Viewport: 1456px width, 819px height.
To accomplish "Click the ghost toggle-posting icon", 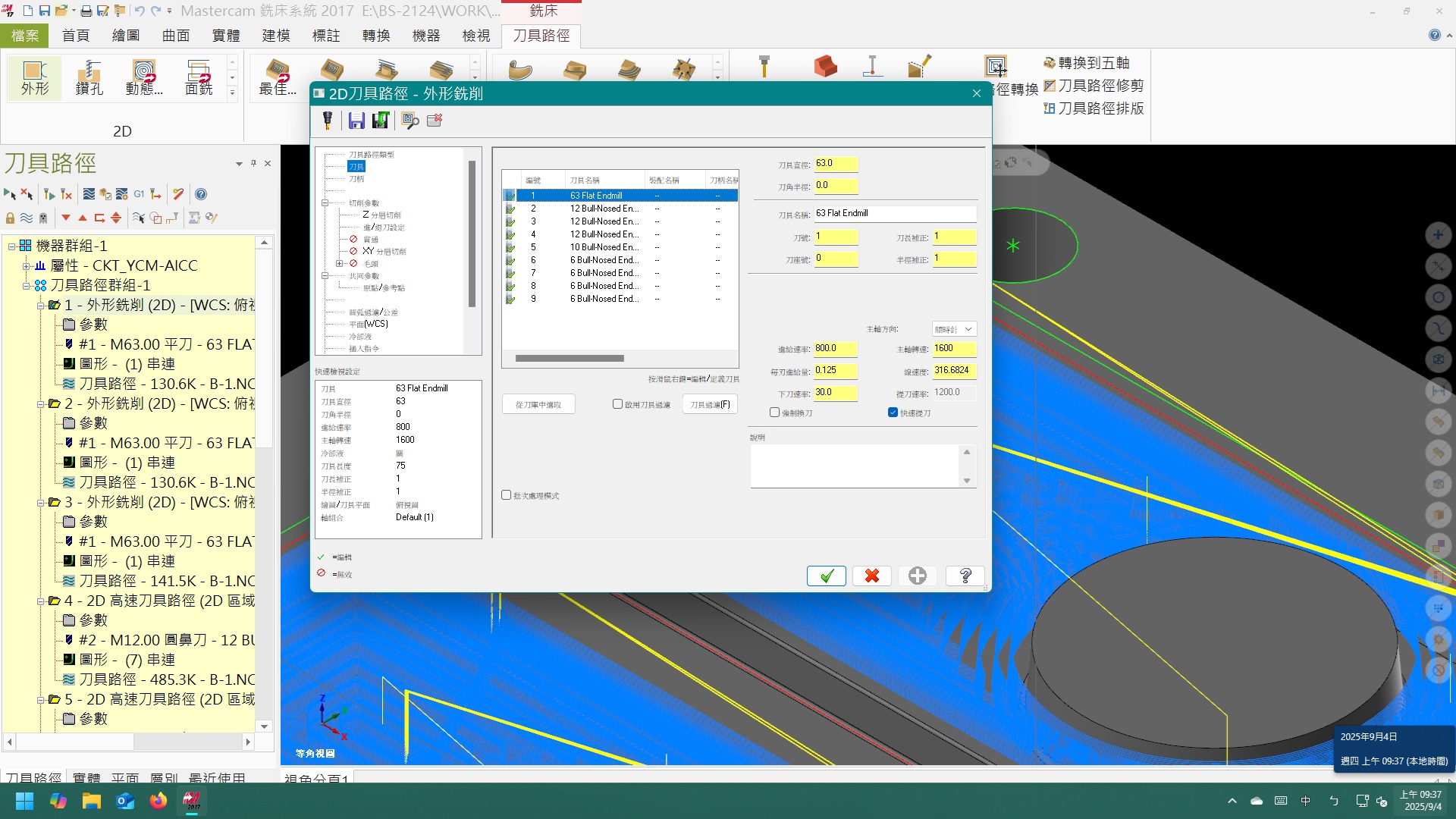I will point(43,218).
